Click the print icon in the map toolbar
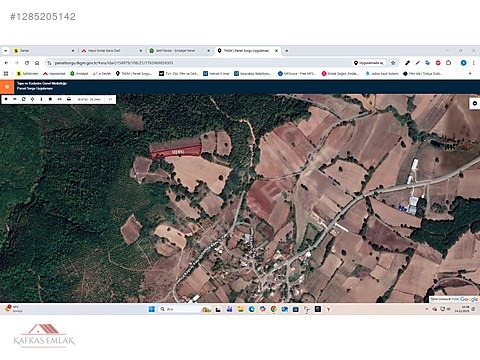 [x=69, y=99]
